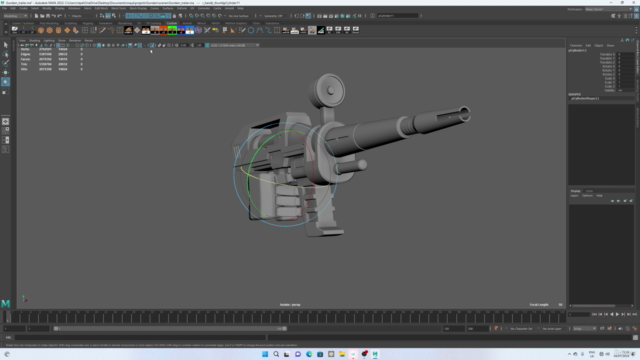
Task: Open animation preferences icon at bottom right
Action: click(x=635, y=329)
